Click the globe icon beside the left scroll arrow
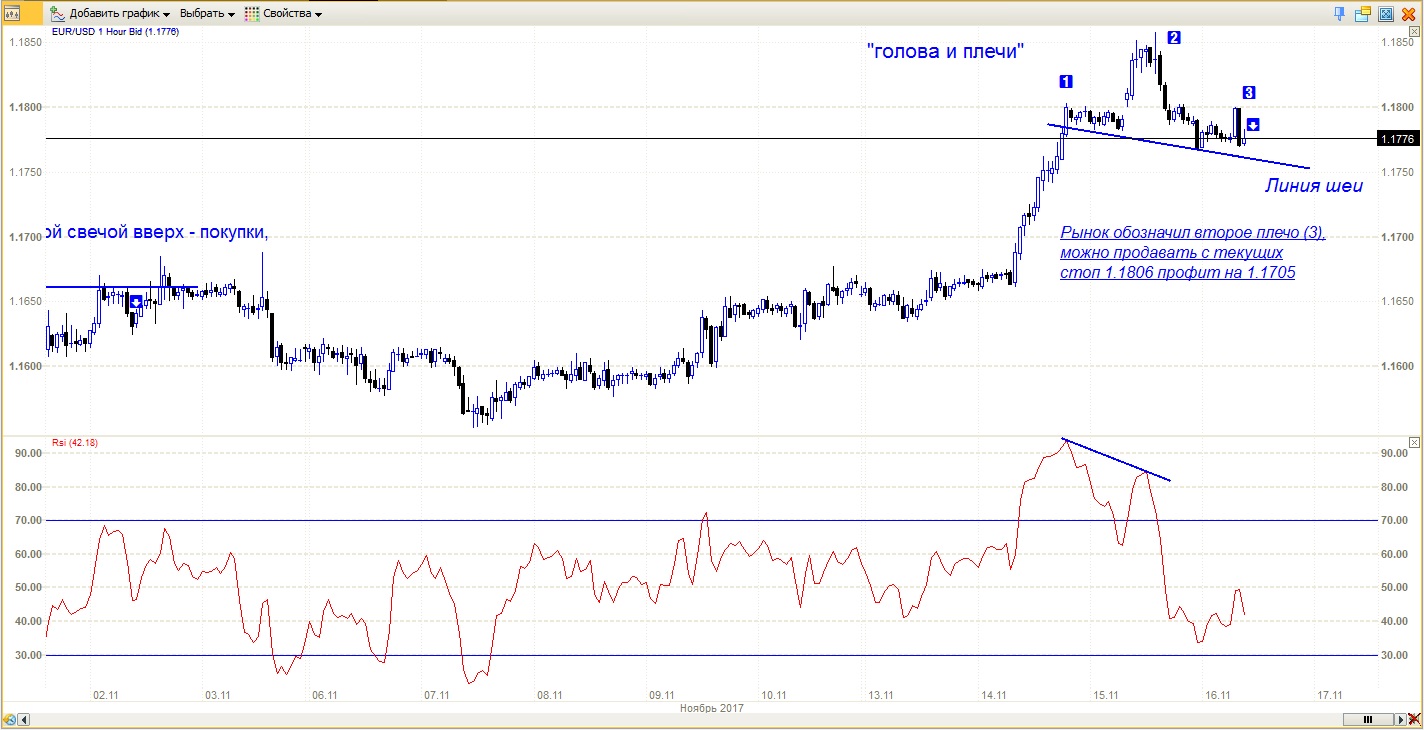1424x730 pixels. 9,719
